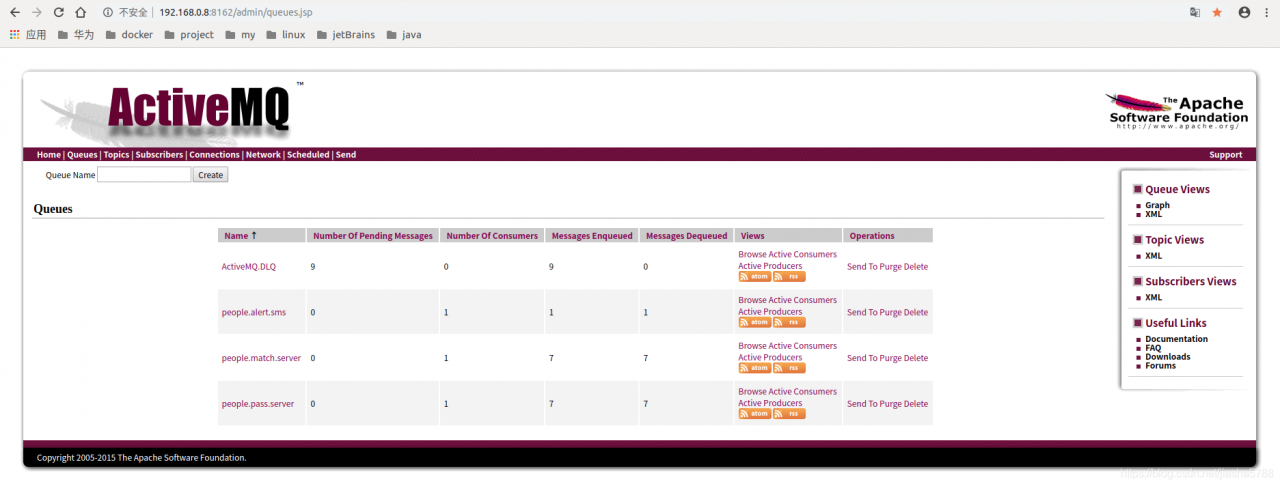Open atom feed for ActiveMQ.DLQ
The width and height of the screenshot is (1280, 486).
point(754,277)
